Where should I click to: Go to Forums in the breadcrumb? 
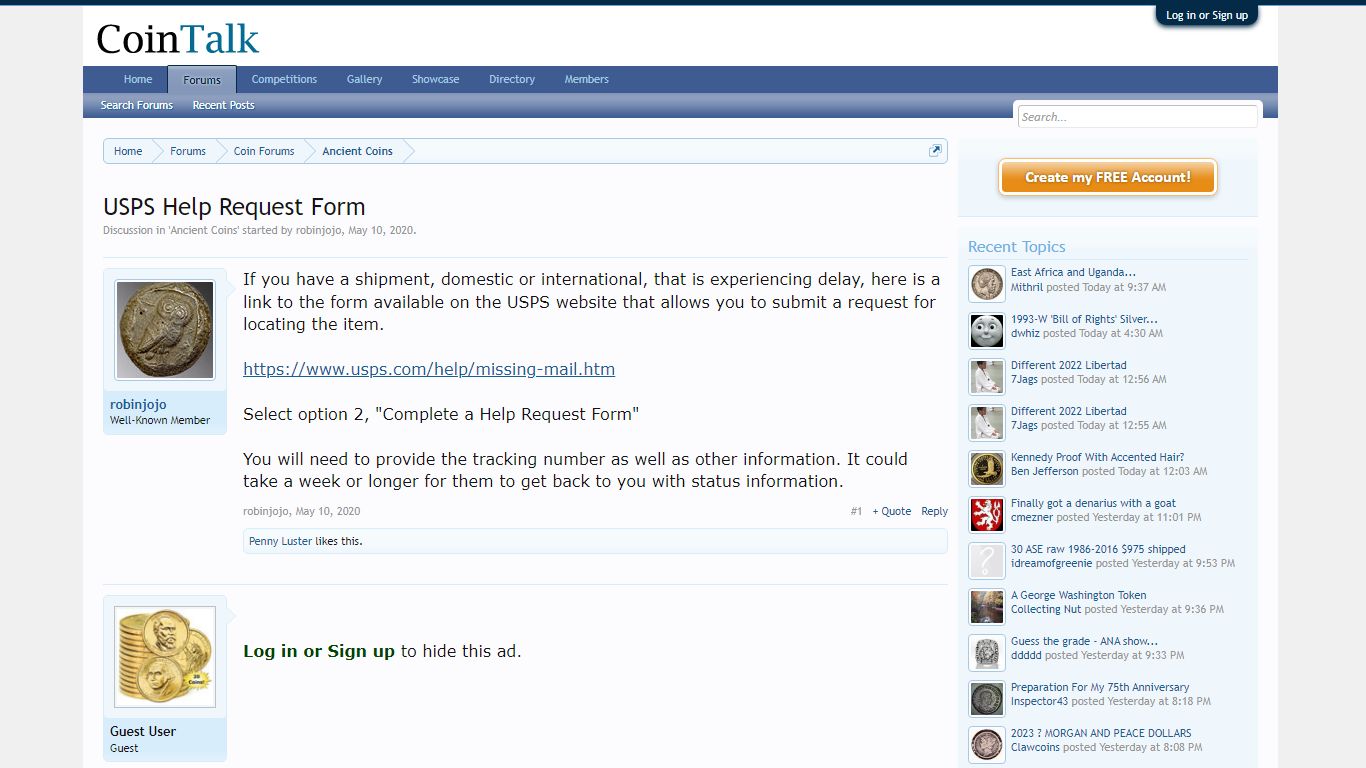(x=188, y=151)
